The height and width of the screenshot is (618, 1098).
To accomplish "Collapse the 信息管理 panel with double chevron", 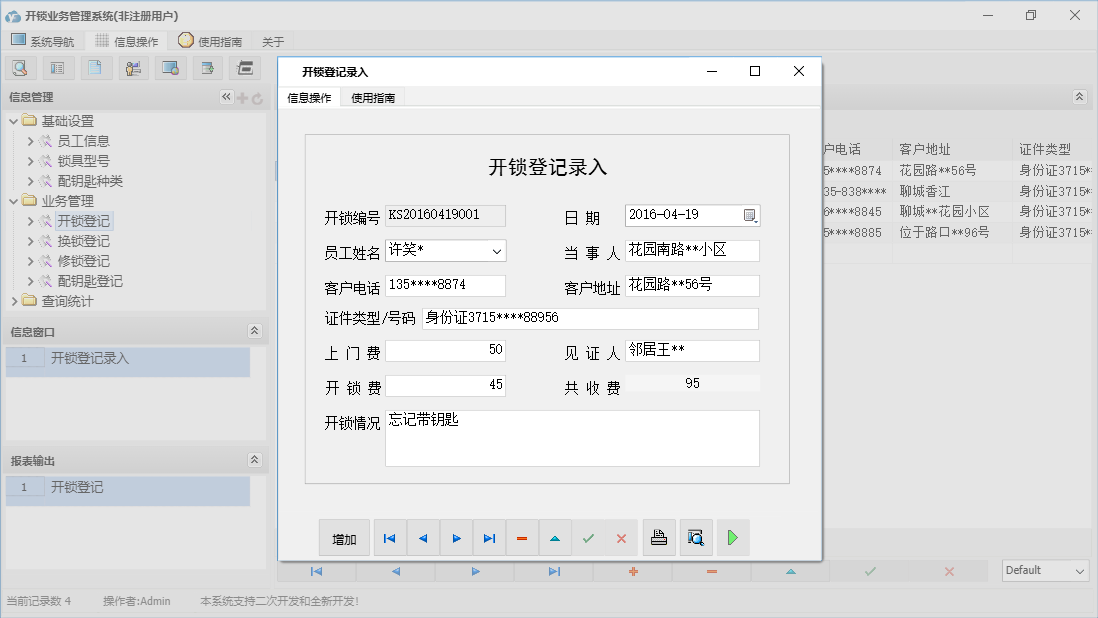I will click(x=225, y=97).
